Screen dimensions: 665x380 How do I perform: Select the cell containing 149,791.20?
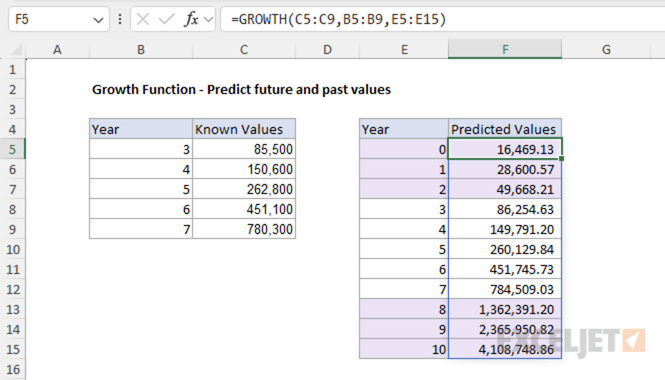pos(505,229)
